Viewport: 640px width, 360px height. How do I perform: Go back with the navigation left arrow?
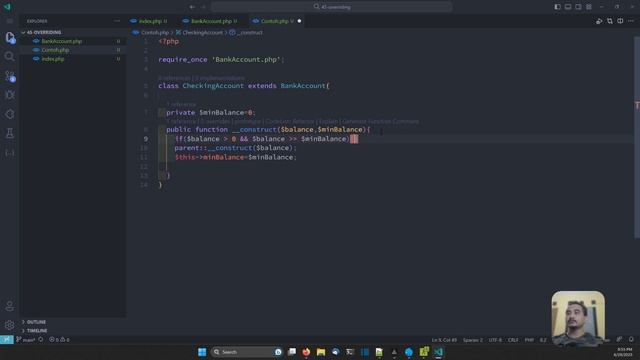pyautogui.click(x=192, y=7)
